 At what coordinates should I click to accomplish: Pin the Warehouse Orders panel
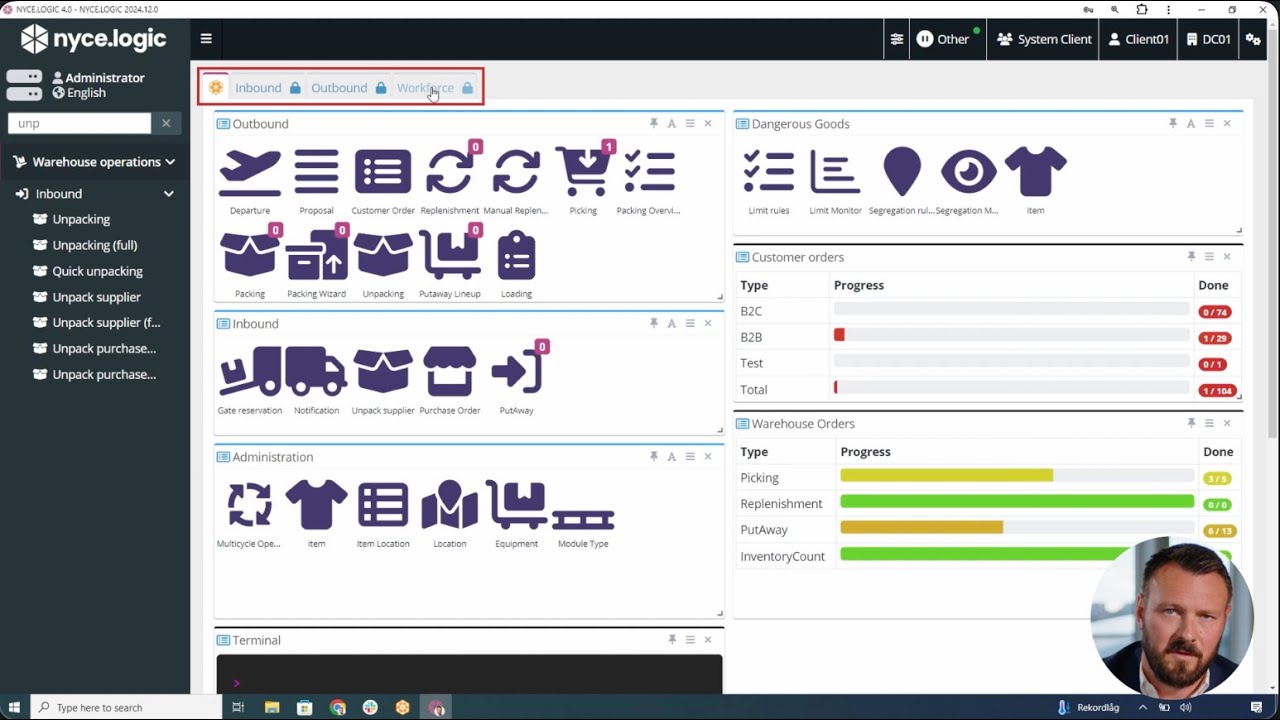[x=1190, y=423]
